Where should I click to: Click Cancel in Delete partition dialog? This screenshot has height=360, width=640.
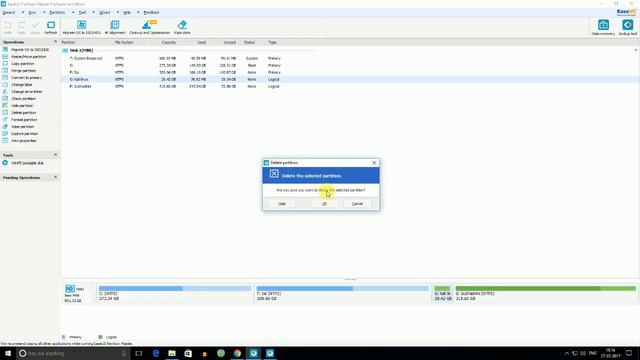(x=357, y=204)
